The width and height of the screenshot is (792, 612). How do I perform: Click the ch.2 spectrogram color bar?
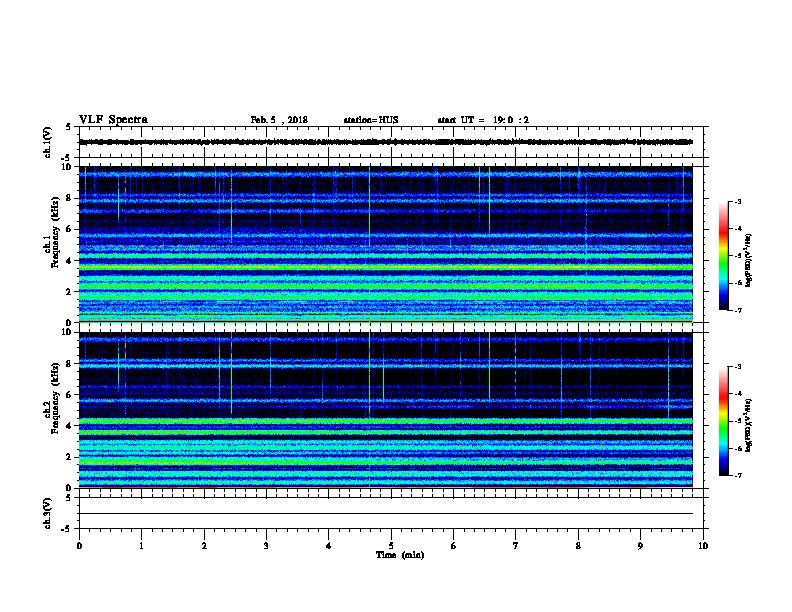click(x=723, y=421)
